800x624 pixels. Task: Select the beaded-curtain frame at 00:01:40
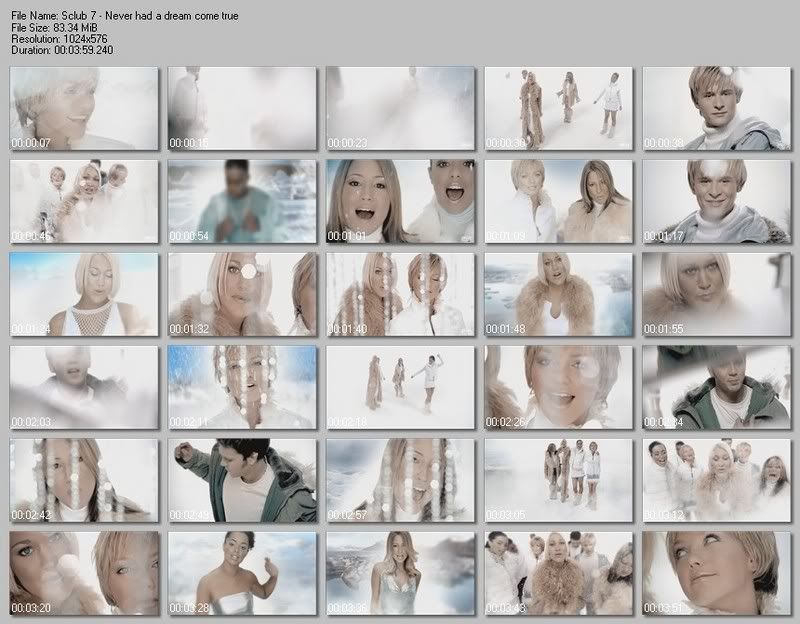click(x=401, y=294)
